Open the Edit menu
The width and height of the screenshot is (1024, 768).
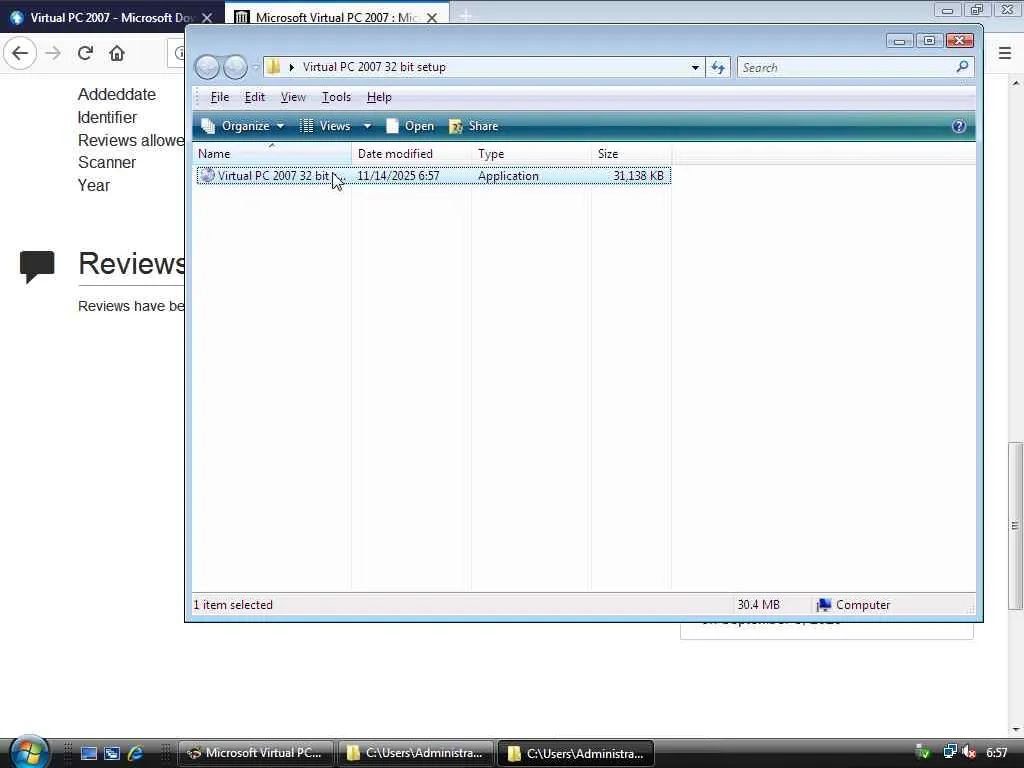[x=255, y=97]
